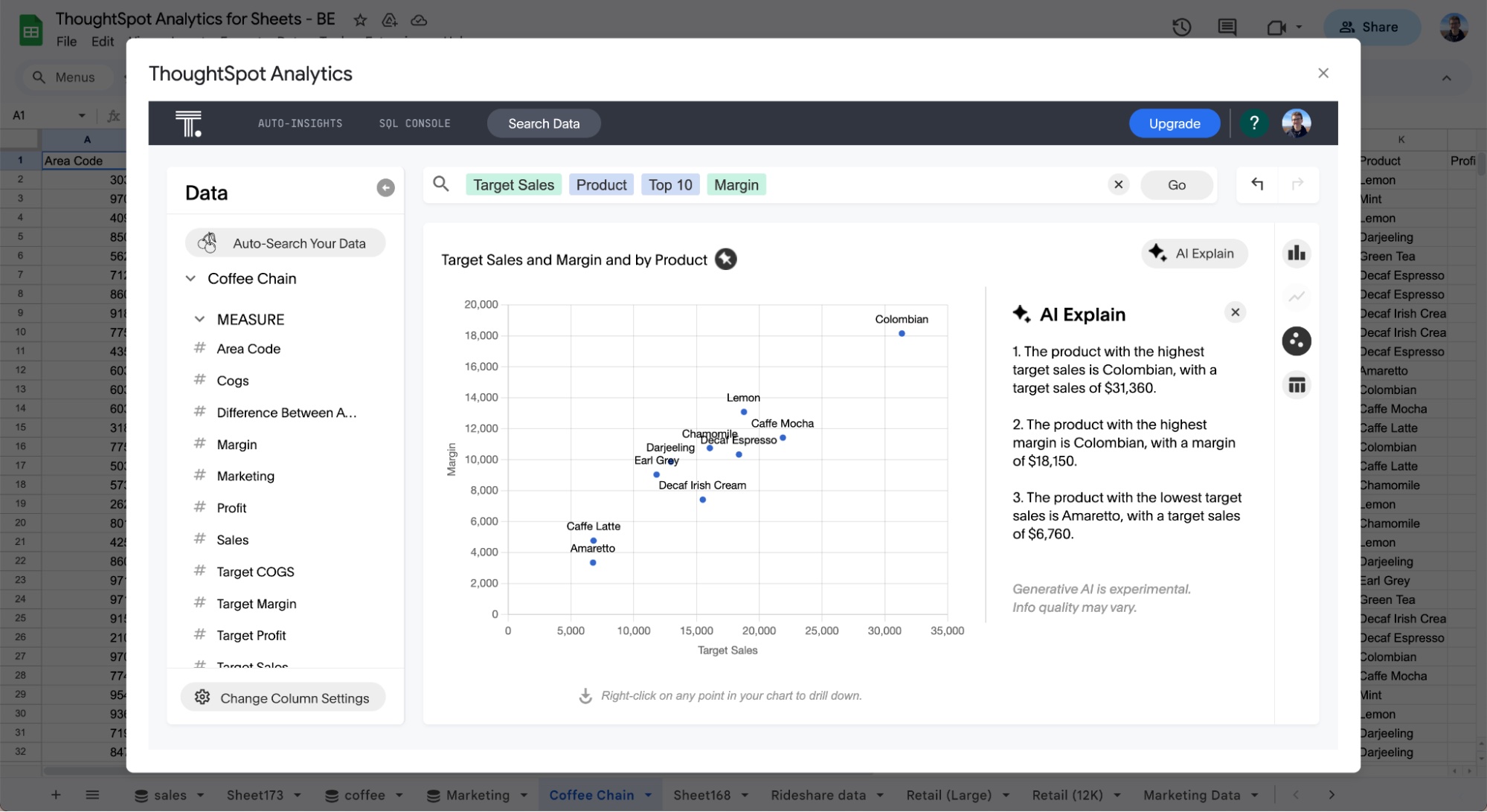1487x812 pixels.
Task: Click the cloud save status icon
Action: tap(419, 20)
